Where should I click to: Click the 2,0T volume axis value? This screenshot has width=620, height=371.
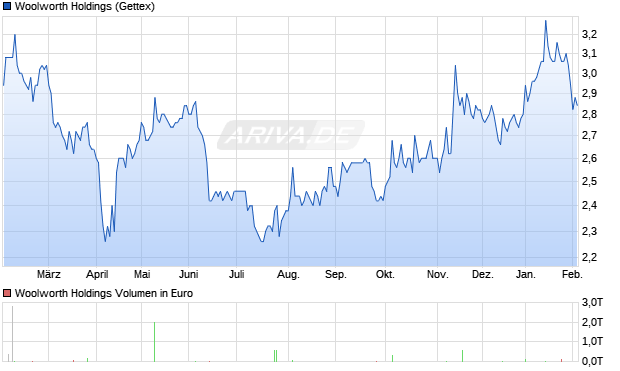(x=592, y=322)
